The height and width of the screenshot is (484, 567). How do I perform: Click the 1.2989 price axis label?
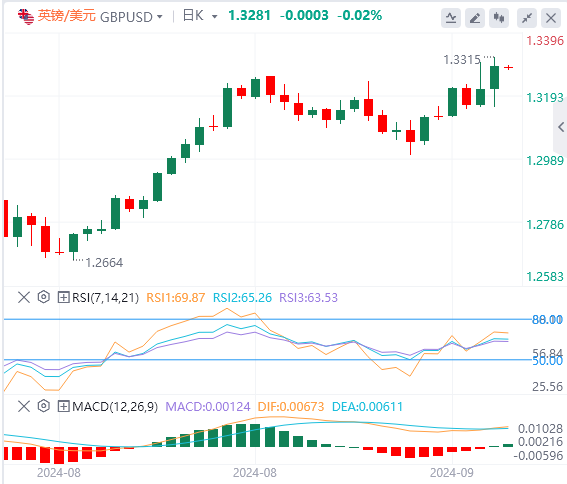click(x=545, y=161)
